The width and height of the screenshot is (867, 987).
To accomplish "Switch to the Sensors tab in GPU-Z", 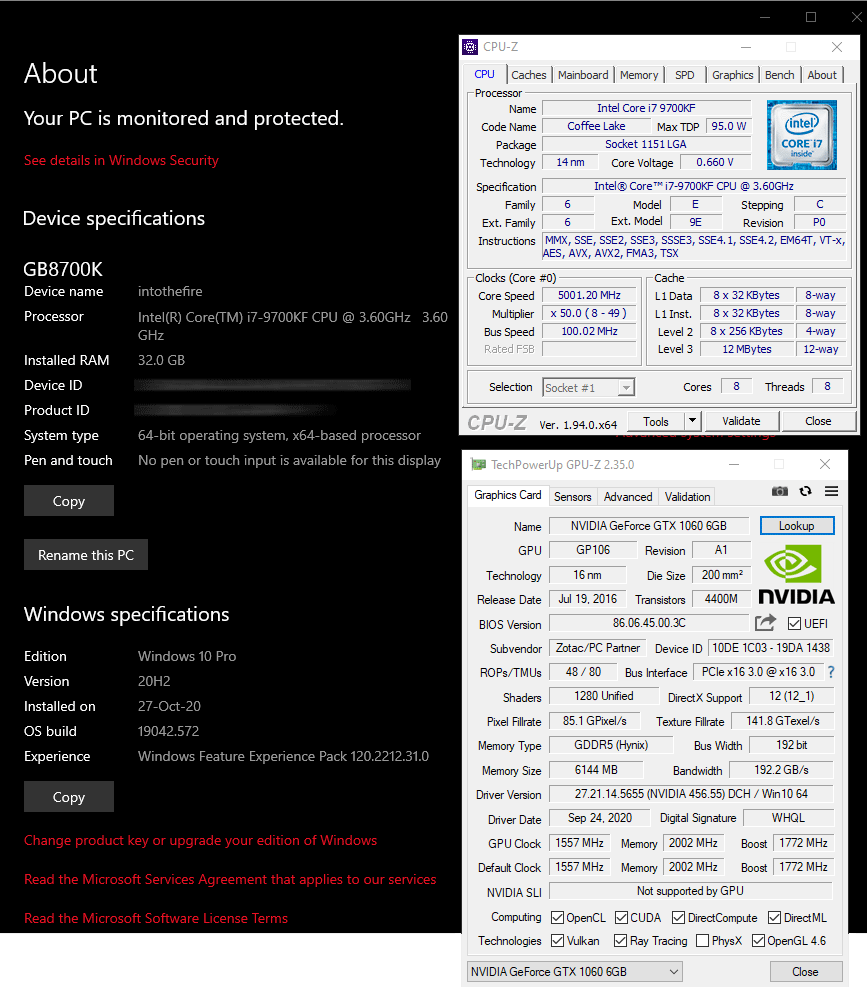I will (572, 497).
